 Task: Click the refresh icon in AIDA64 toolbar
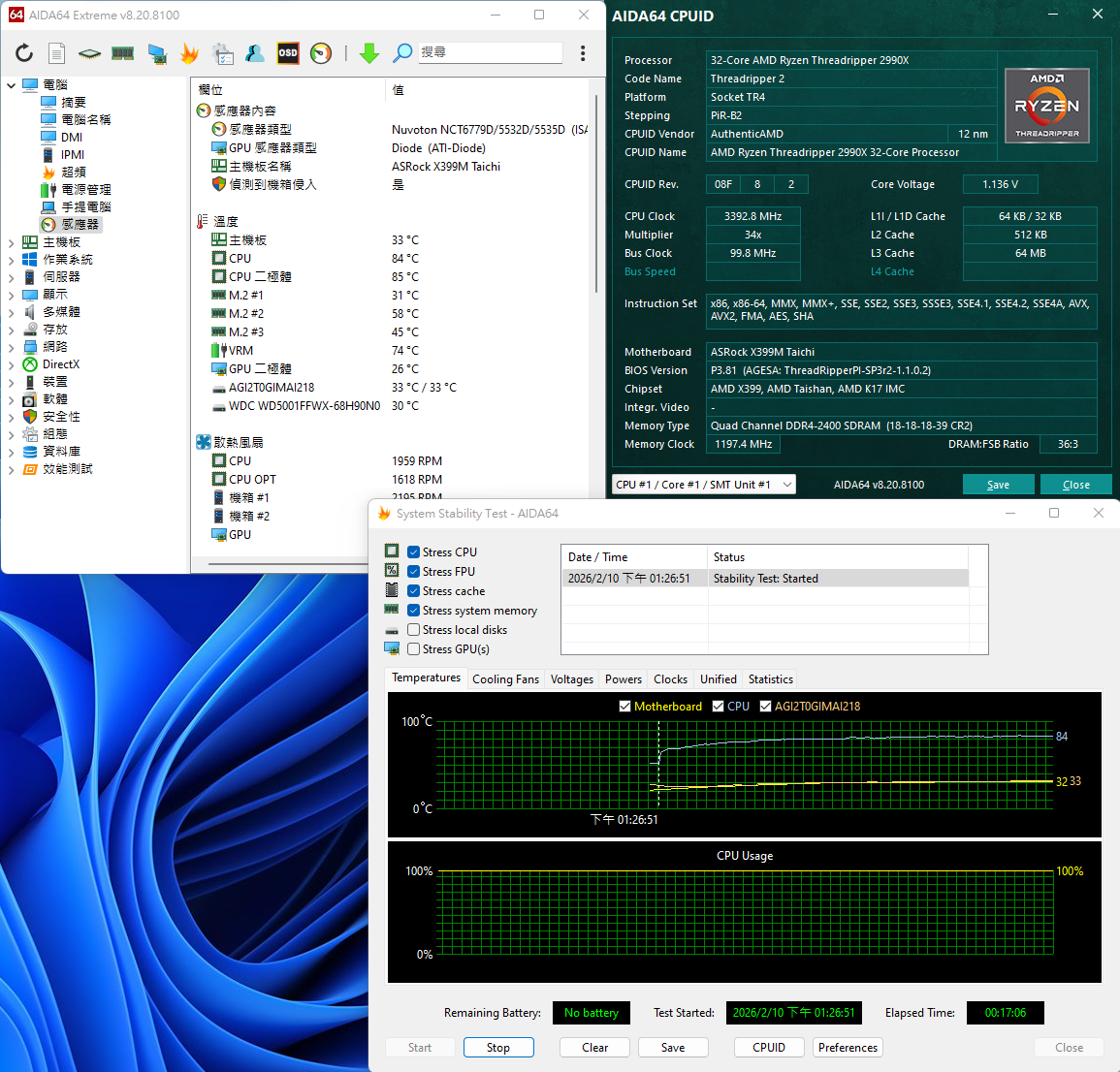[x=24, y=53]
